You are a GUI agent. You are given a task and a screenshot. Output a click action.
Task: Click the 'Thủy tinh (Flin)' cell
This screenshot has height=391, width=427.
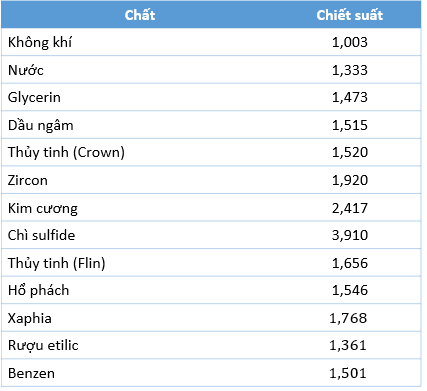[x=57, y=263]
